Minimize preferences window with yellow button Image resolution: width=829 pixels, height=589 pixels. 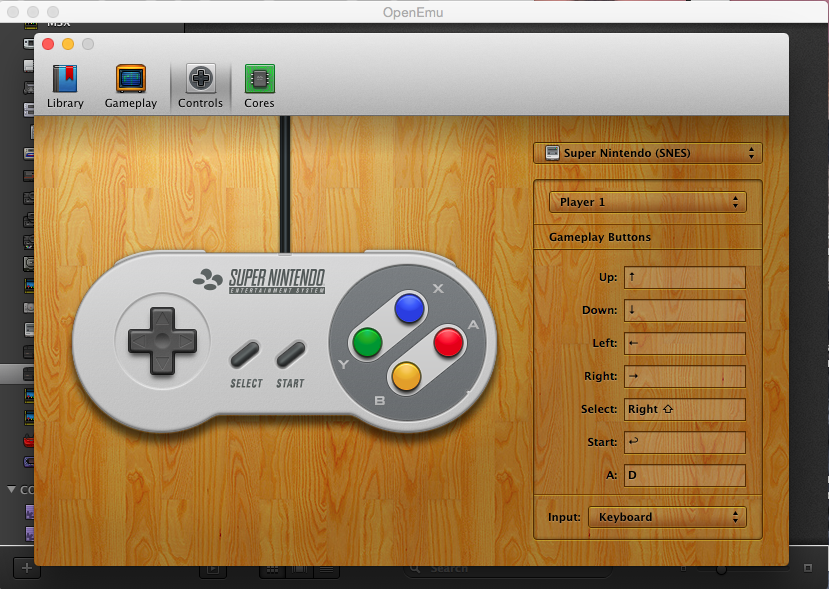pyautogui.click(x=68, y=44)
